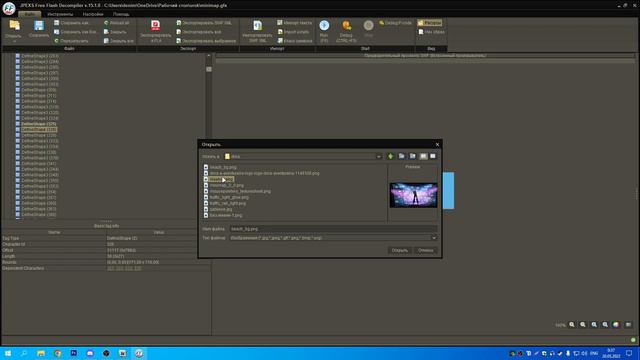Screen dimensions: 640x360
Task: Click the Cancel button in the dialog
Action: click(x=425, y=250)
